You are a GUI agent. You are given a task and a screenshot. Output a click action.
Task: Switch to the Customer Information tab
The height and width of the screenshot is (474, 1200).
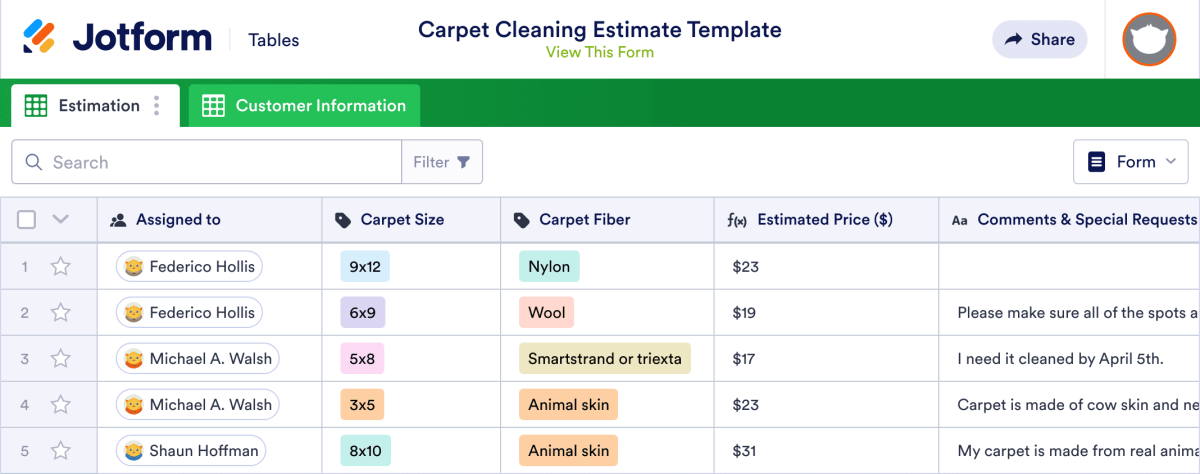coord(320,106)
